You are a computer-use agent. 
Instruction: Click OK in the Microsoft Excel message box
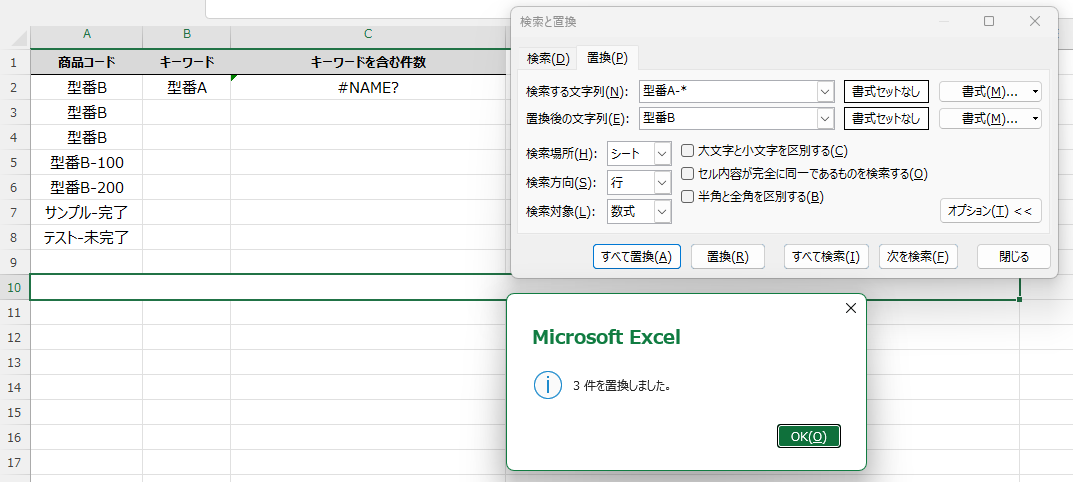tap(809, 436)
